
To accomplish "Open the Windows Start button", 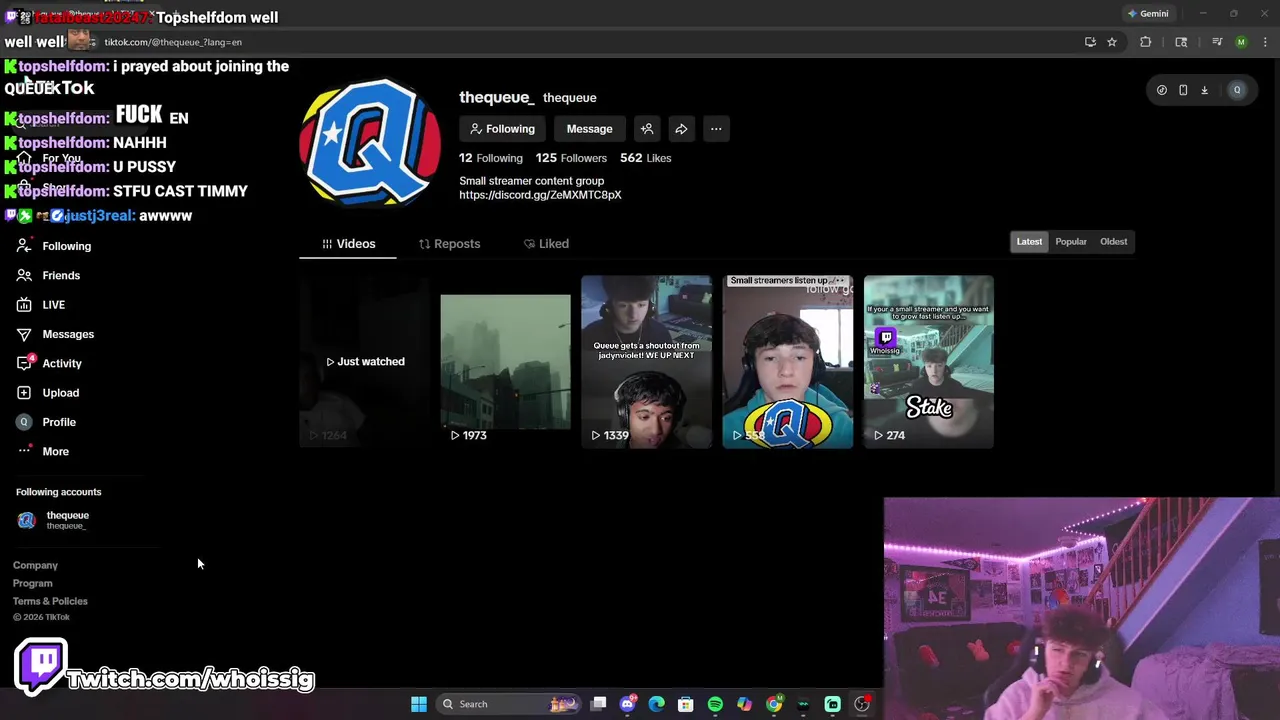I will point(419,704).
